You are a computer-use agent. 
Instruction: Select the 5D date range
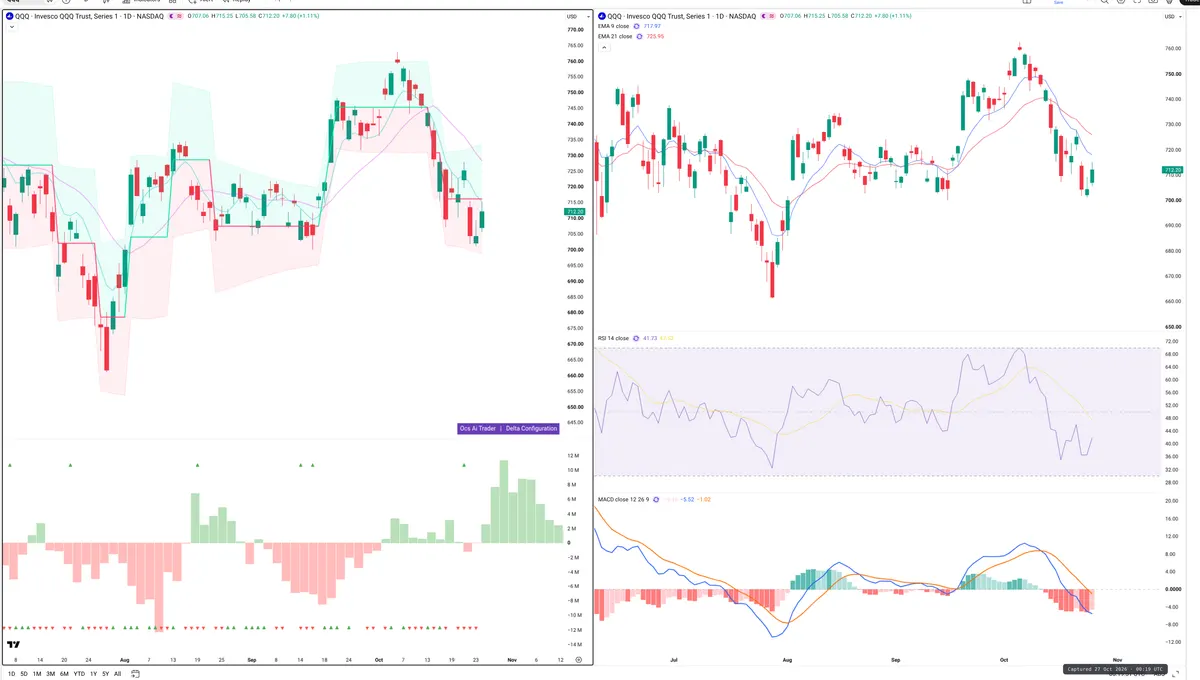24,674
